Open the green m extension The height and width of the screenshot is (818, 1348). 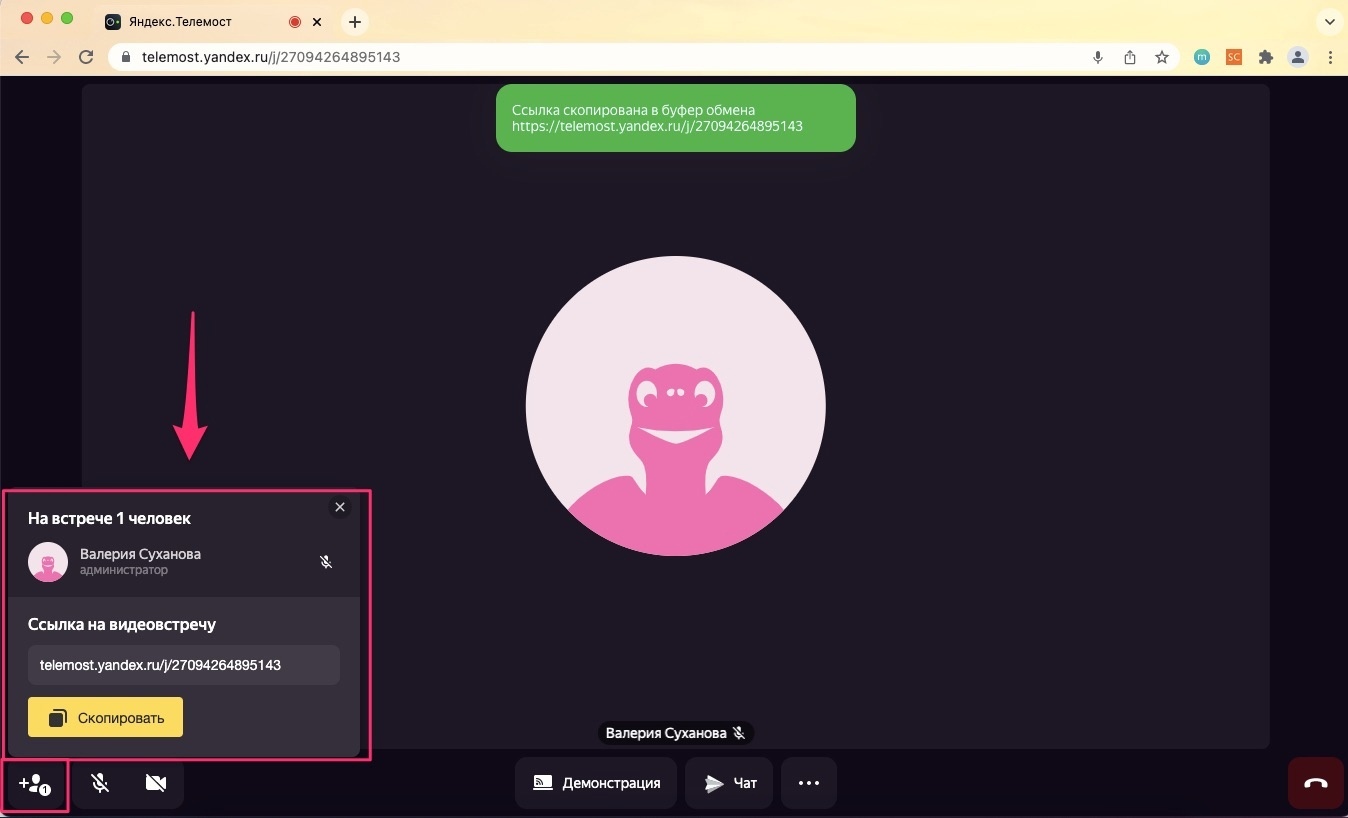click(1202, 57)
